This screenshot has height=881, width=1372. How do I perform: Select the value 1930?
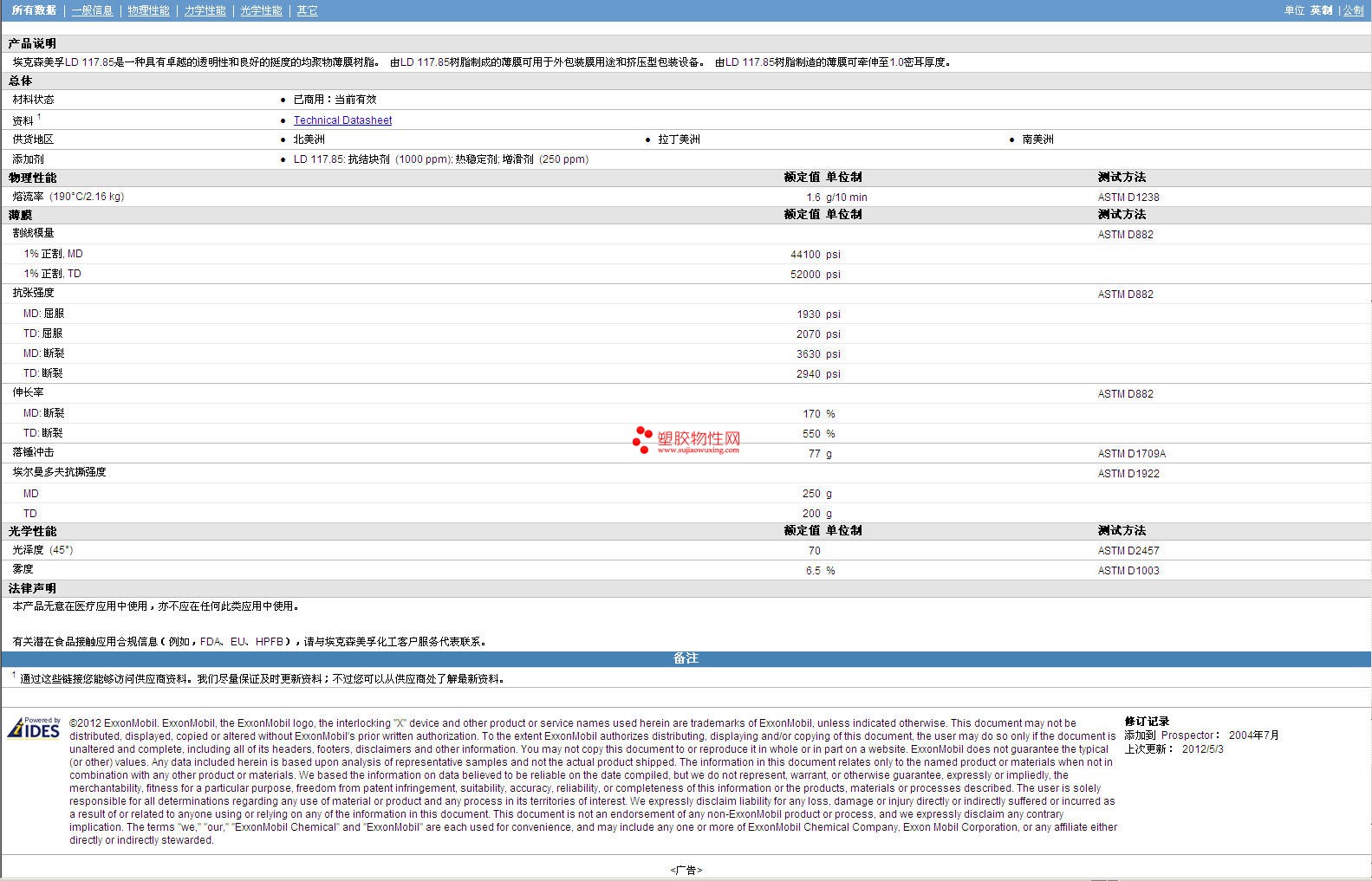[x=809, y=314]
